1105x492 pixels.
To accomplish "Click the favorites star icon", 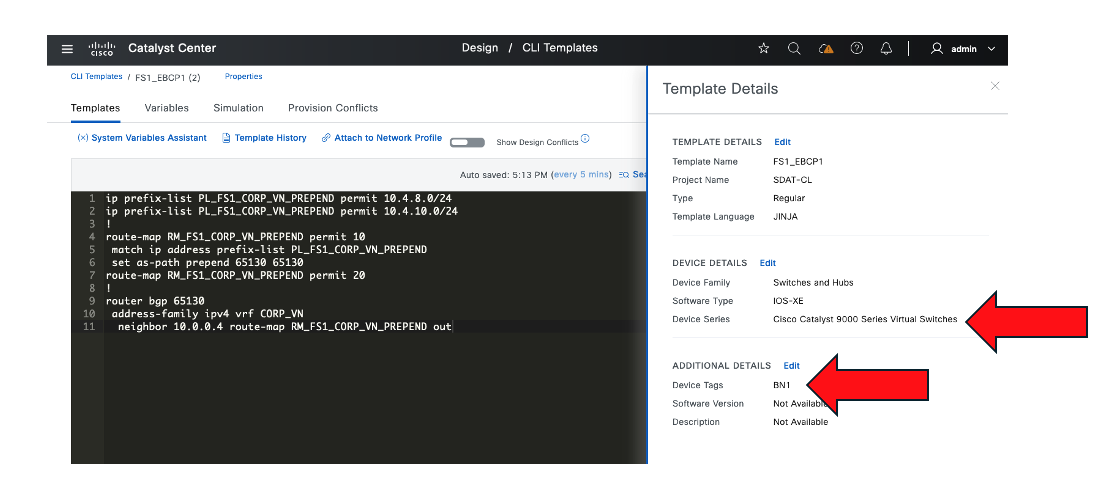I will pos(764,48).
